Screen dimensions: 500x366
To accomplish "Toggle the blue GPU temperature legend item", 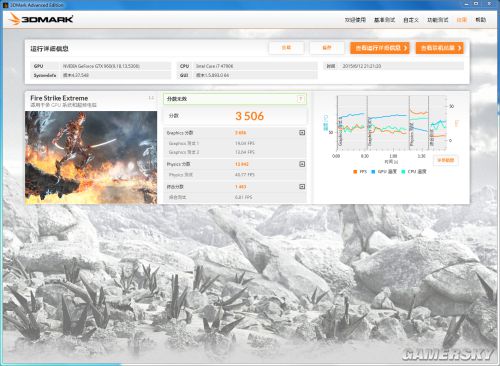I will (384, 172).
